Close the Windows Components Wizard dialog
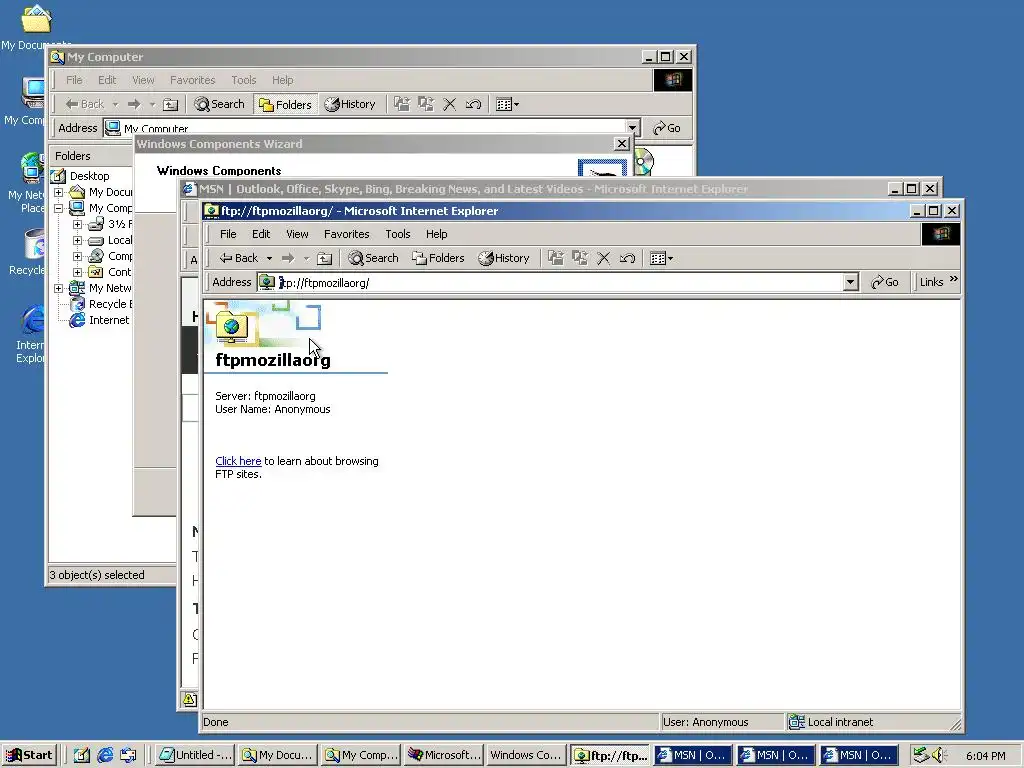Screen dimensions: 1024x768 [622, 144]
